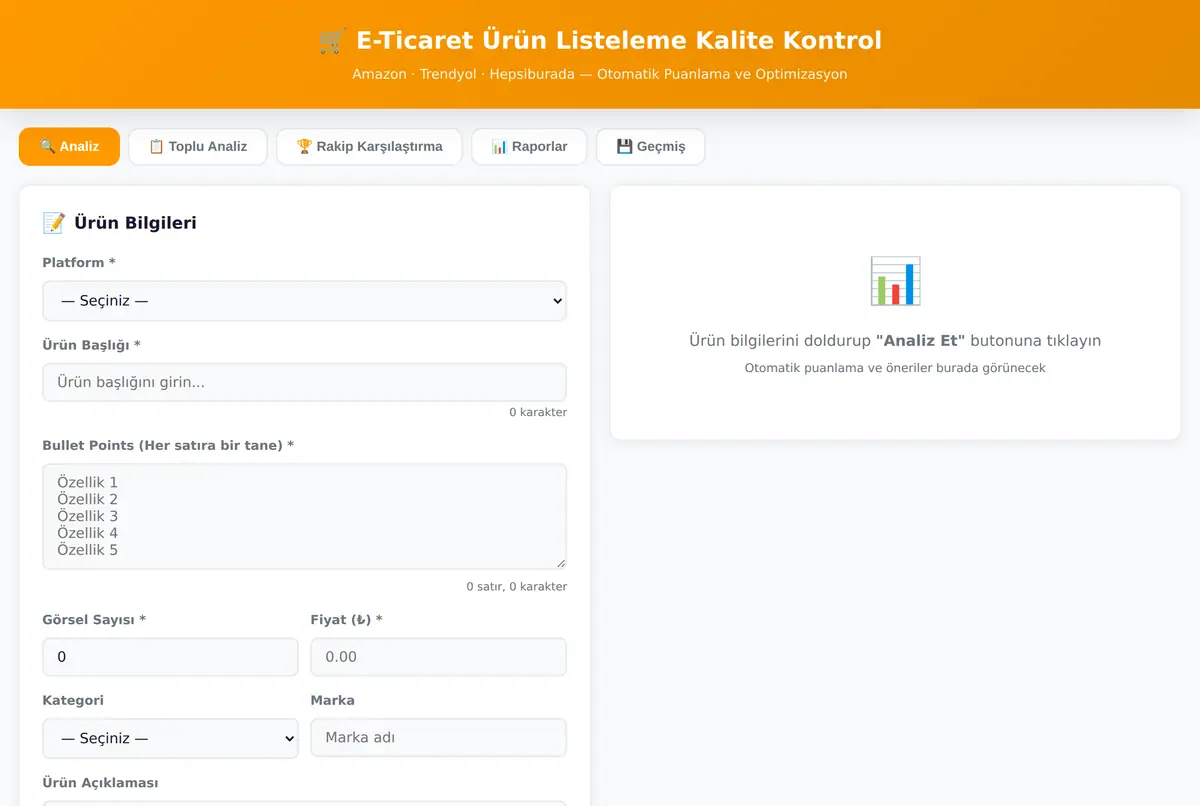1200x806 pixels.
Task: Focus the Ürün Başlığı input field
Action: pos(304,382)
